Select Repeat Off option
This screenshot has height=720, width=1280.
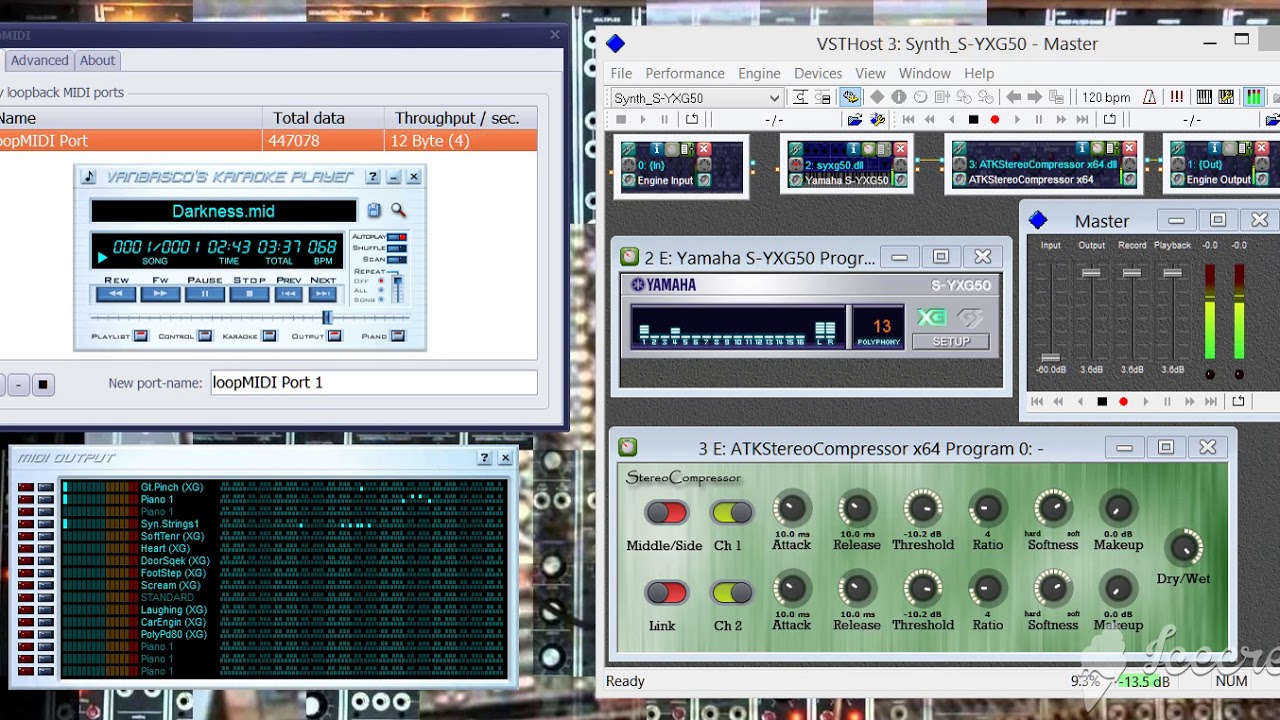[381, 281]
